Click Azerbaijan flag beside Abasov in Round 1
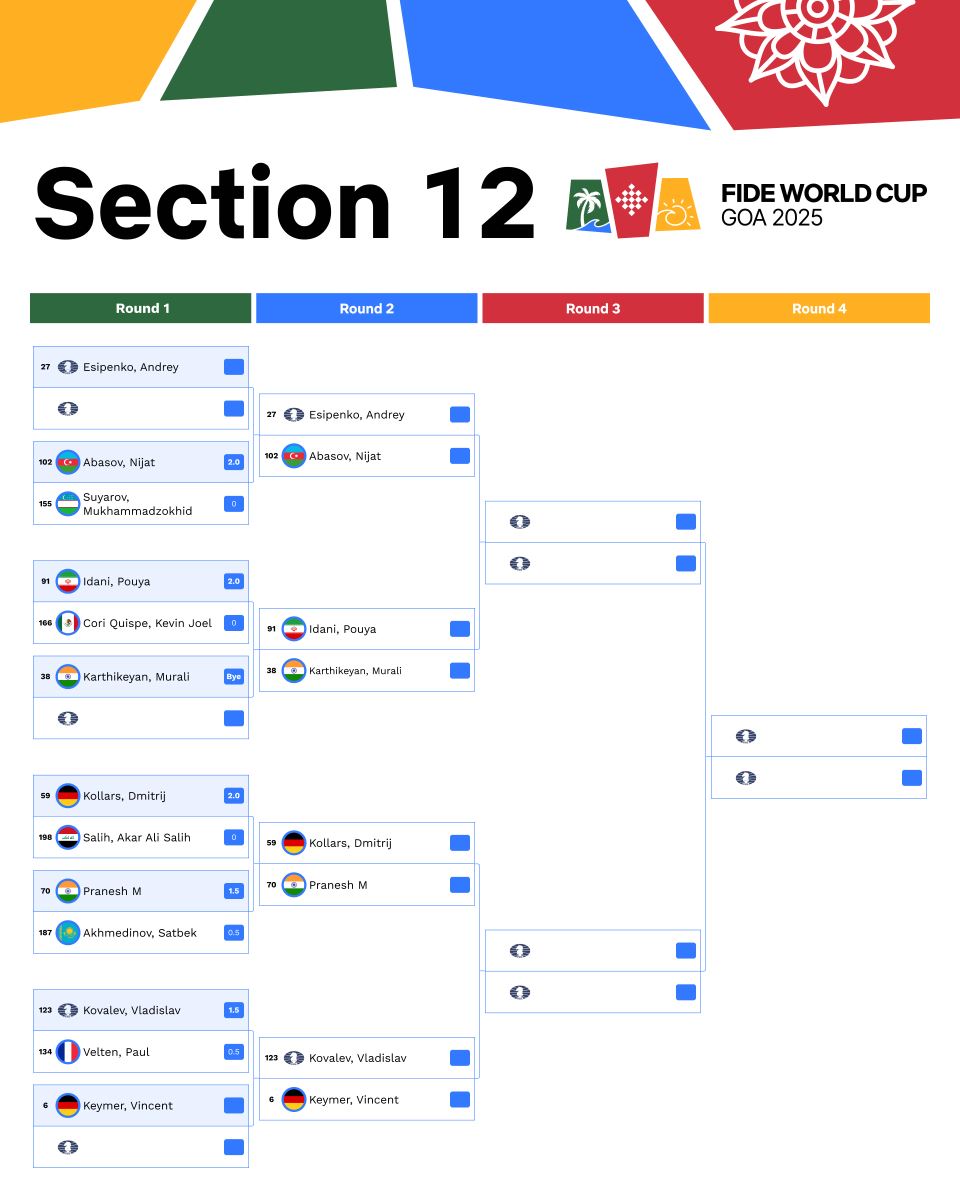The width and height of the screenshot is (960, 1200). [68, 462]
